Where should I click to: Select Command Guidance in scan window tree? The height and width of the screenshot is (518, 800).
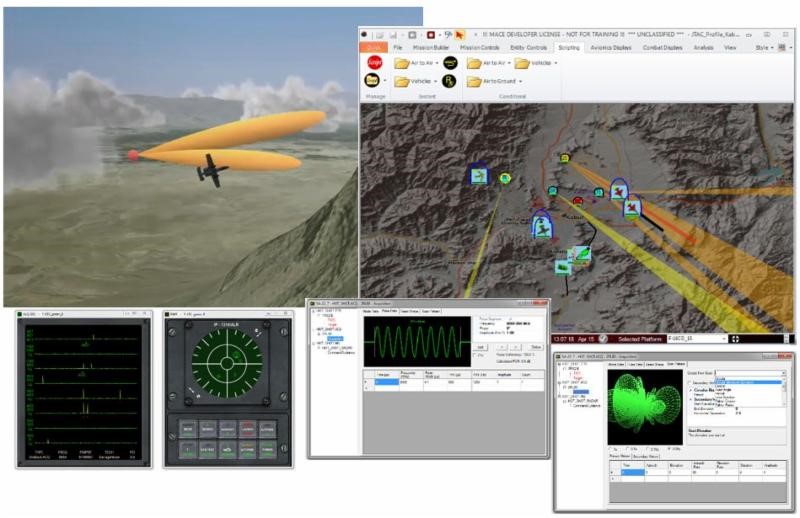click(x=585, y=405)
